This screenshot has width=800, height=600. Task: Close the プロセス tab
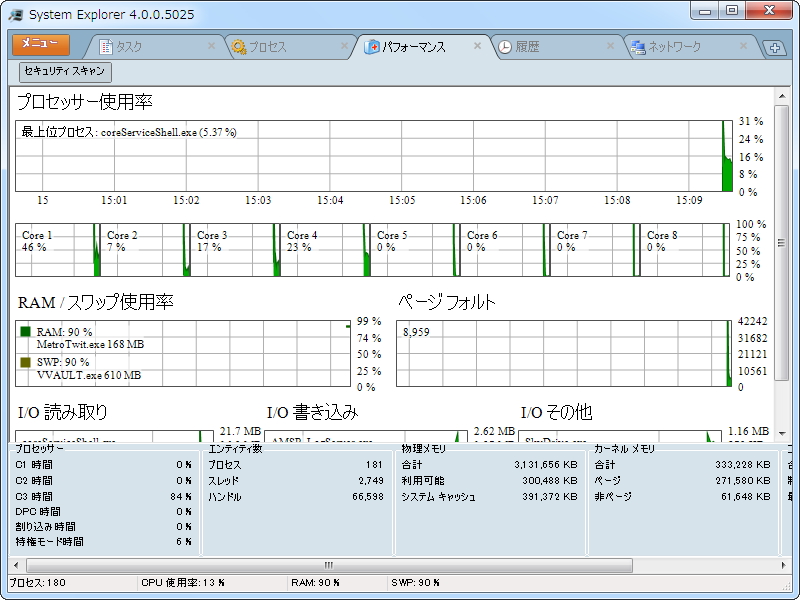[344, 46]
